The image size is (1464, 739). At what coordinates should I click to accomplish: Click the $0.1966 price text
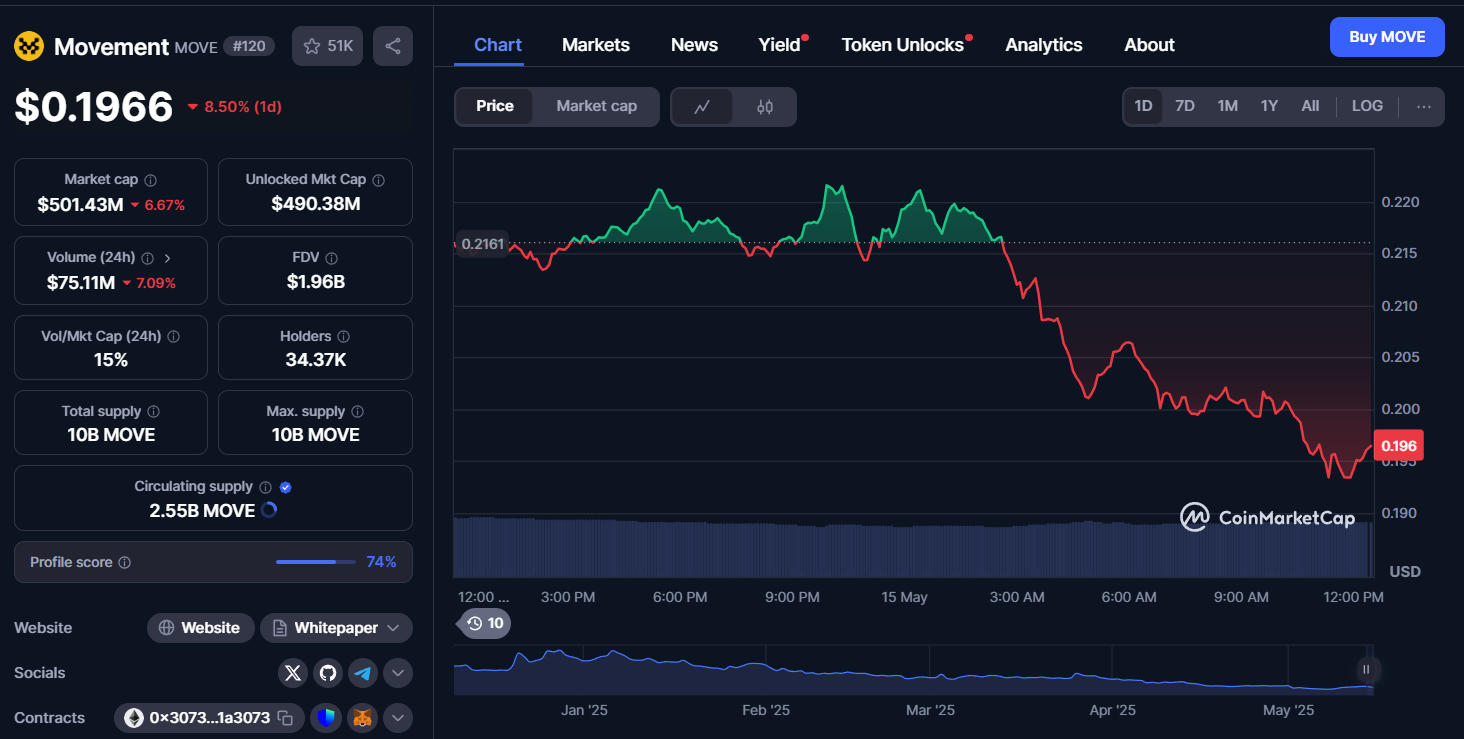click(94, 106)
